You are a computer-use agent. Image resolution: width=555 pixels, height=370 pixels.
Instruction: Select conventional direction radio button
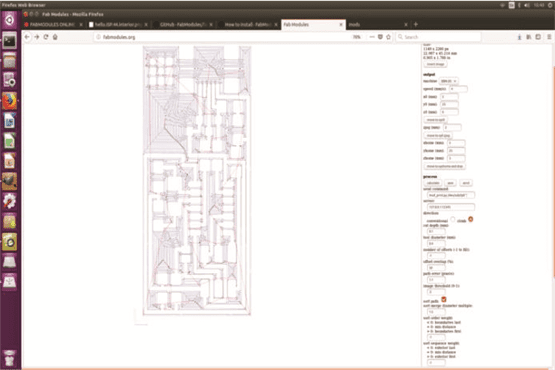(x=453, y=220)
